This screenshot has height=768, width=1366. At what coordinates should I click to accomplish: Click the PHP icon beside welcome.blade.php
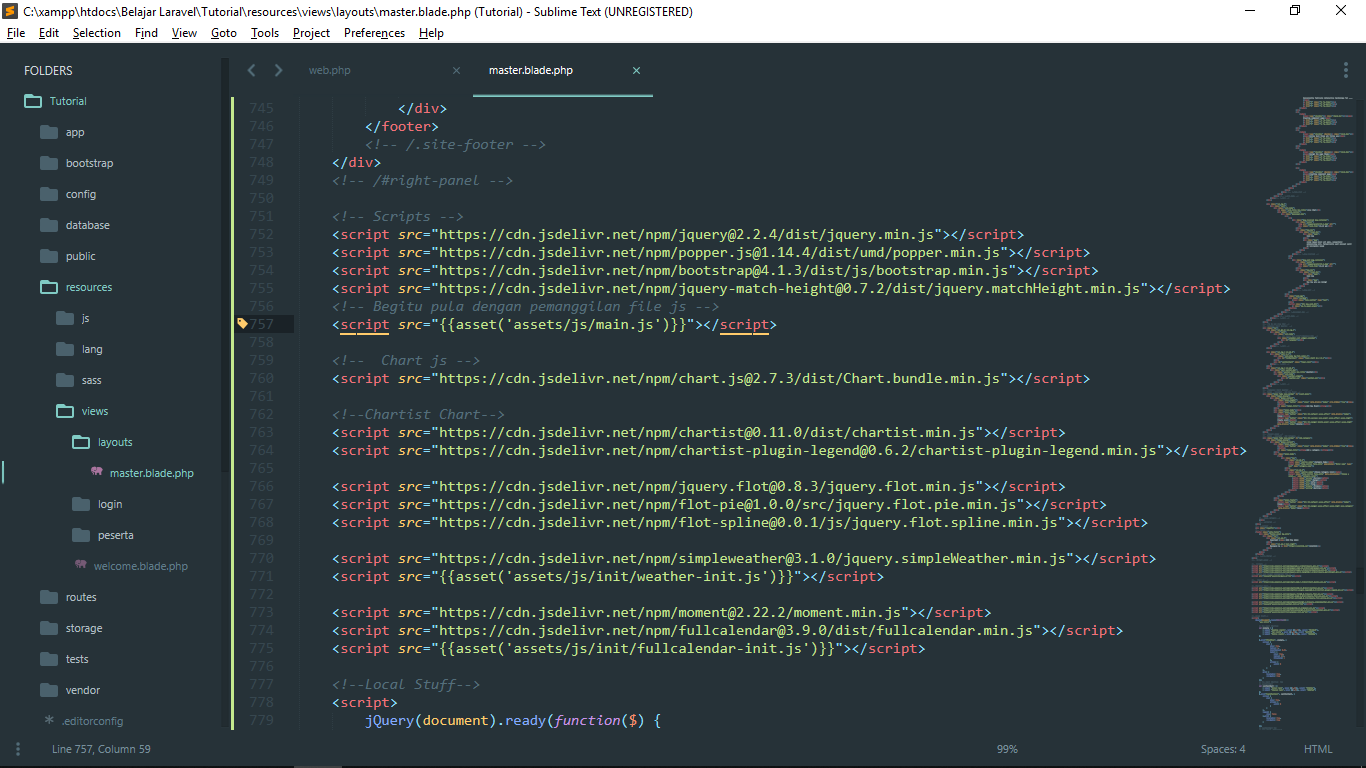(x=80, y=565)
